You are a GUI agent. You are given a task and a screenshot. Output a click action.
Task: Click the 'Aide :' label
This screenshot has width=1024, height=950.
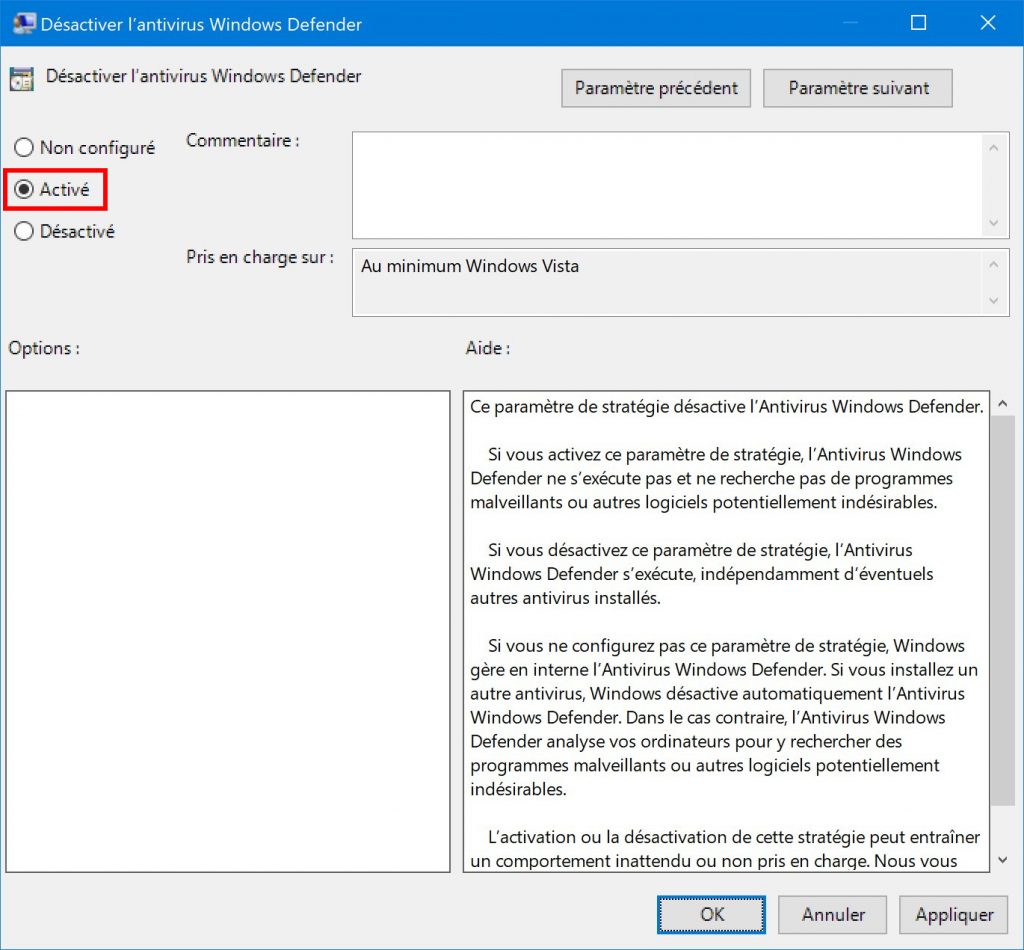click(488, 348)
